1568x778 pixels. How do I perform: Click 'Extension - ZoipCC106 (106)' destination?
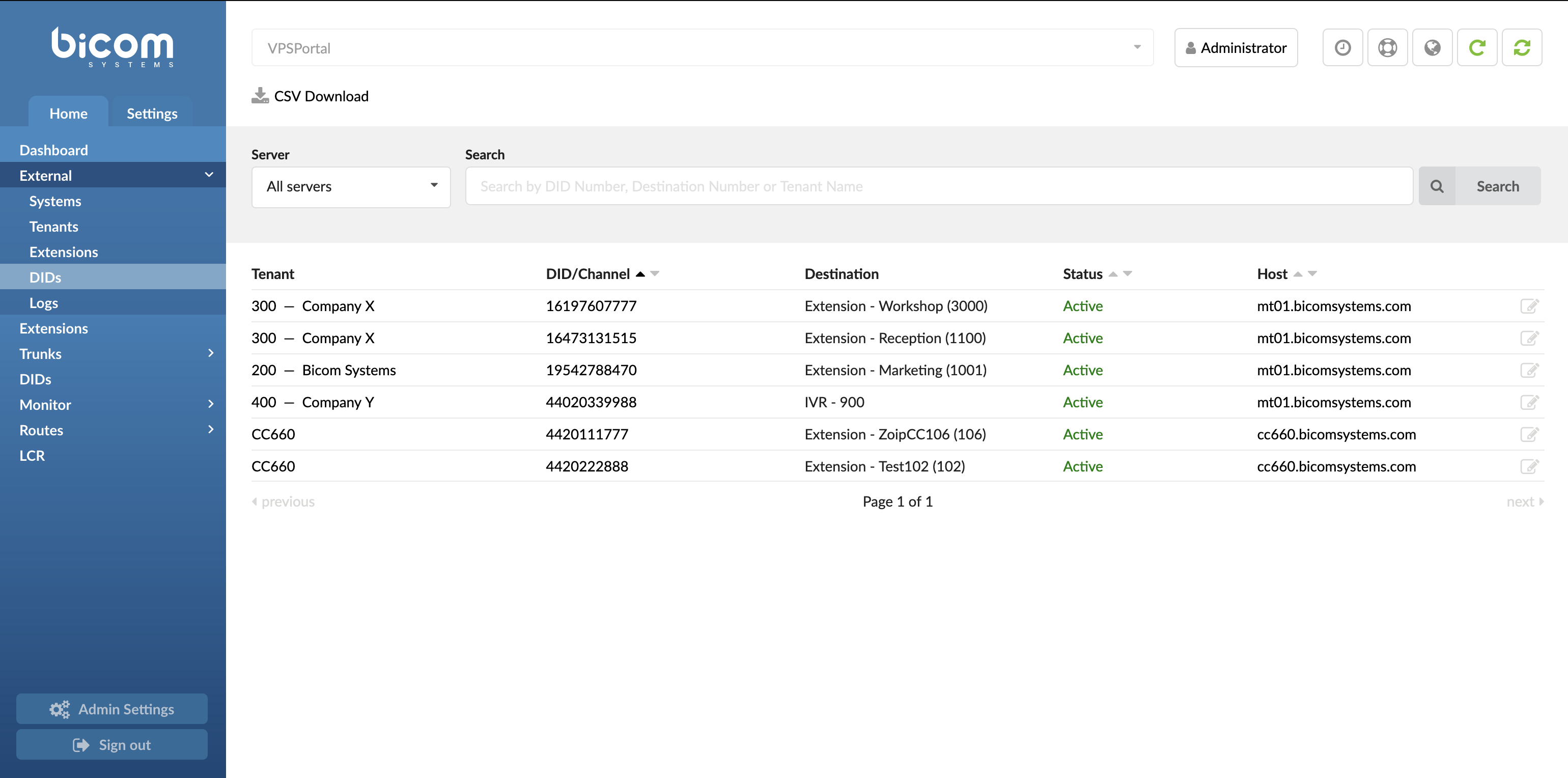[x=895, y=434]
